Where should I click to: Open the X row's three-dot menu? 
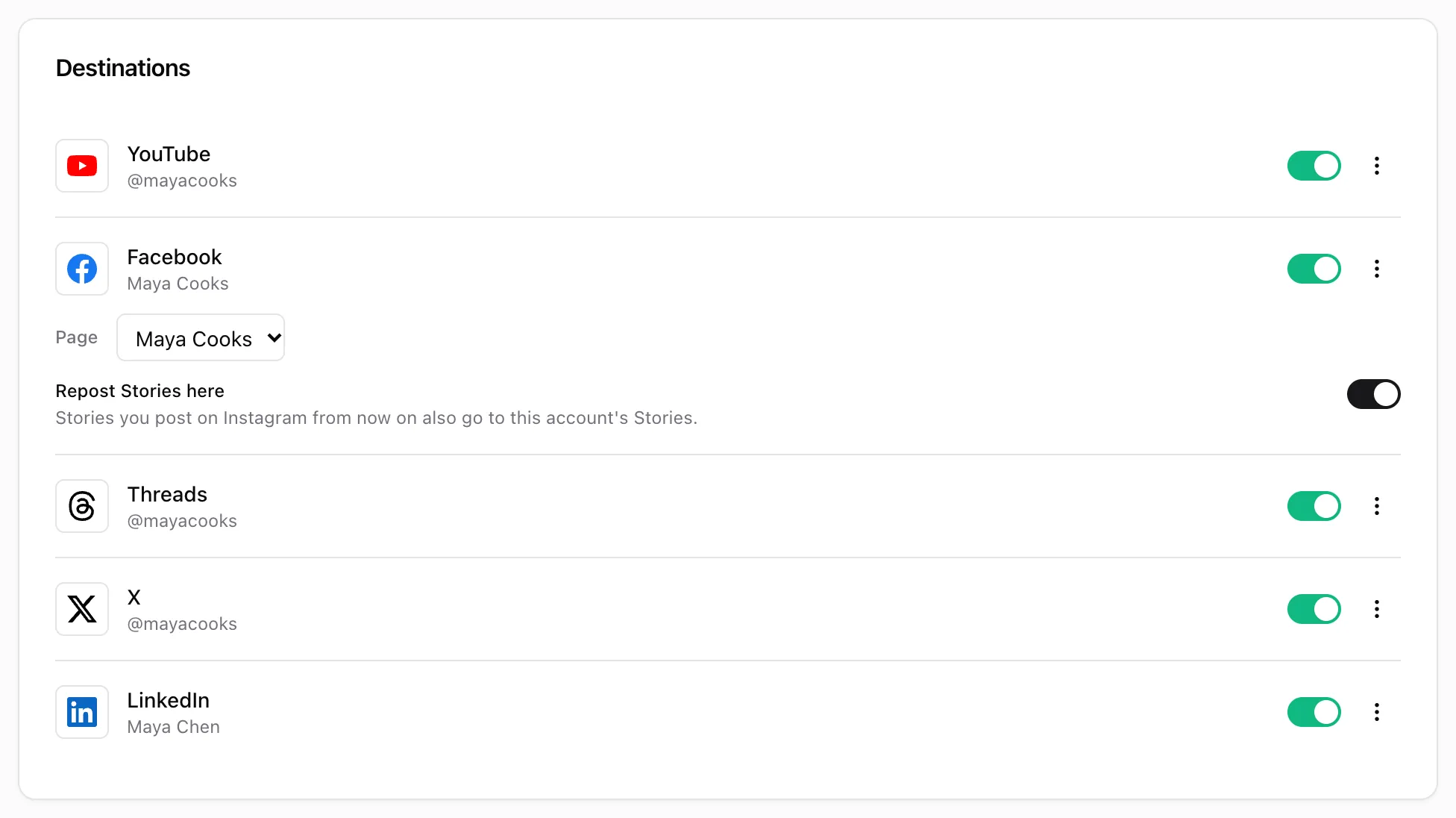click(1377, 609)
